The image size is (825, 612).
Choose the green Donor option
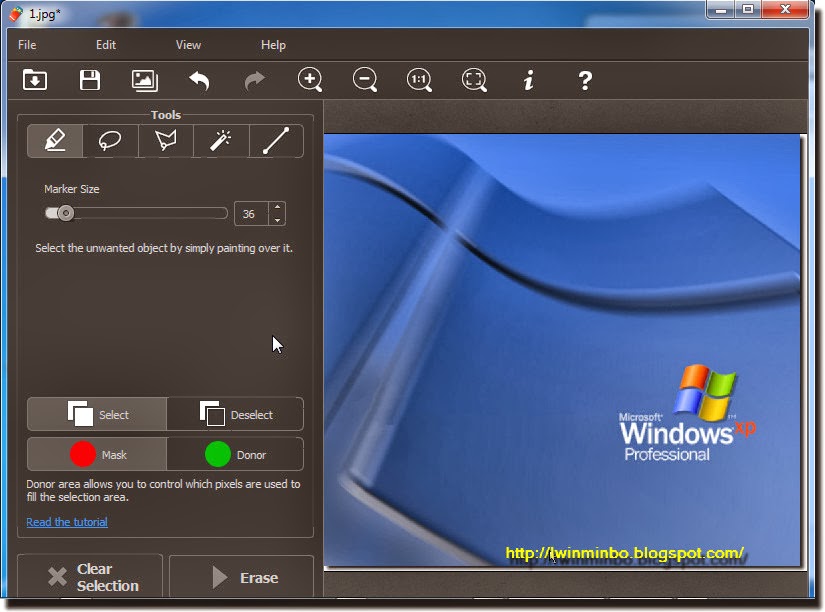click(235, 454)
